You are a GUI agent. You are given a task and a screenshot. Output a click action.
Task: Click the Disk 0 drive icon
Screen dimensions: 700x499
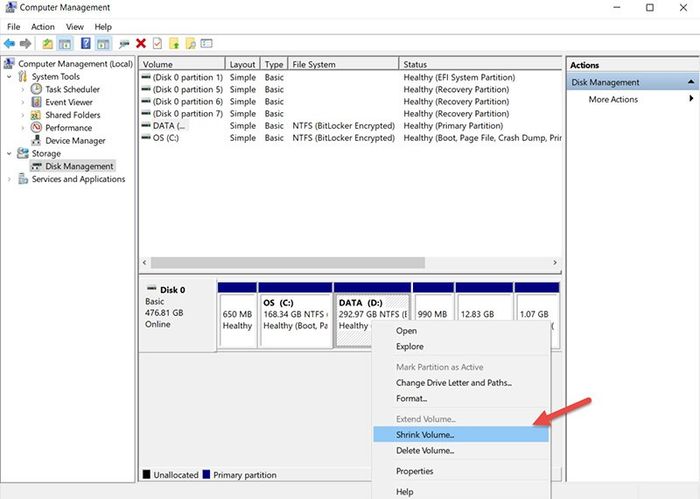click(152, 289)
